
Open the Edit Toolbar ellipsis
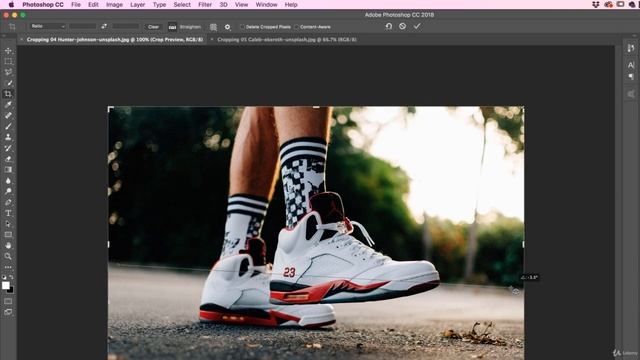point(8,267)
